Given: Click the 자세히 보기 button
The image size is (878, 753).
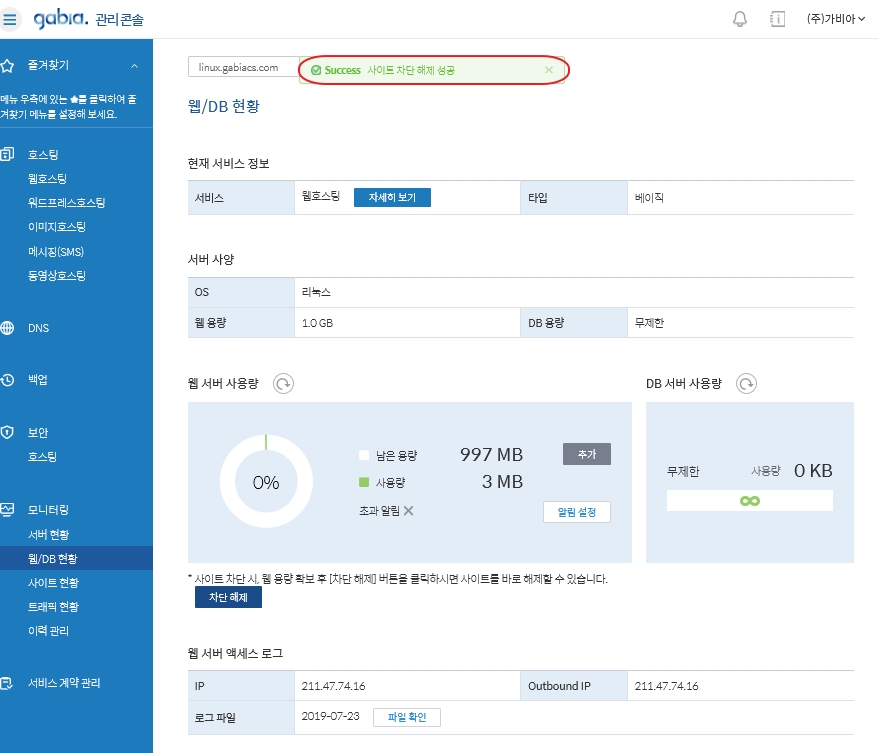Looking at the screenshot, I should (x=392, y=198).
